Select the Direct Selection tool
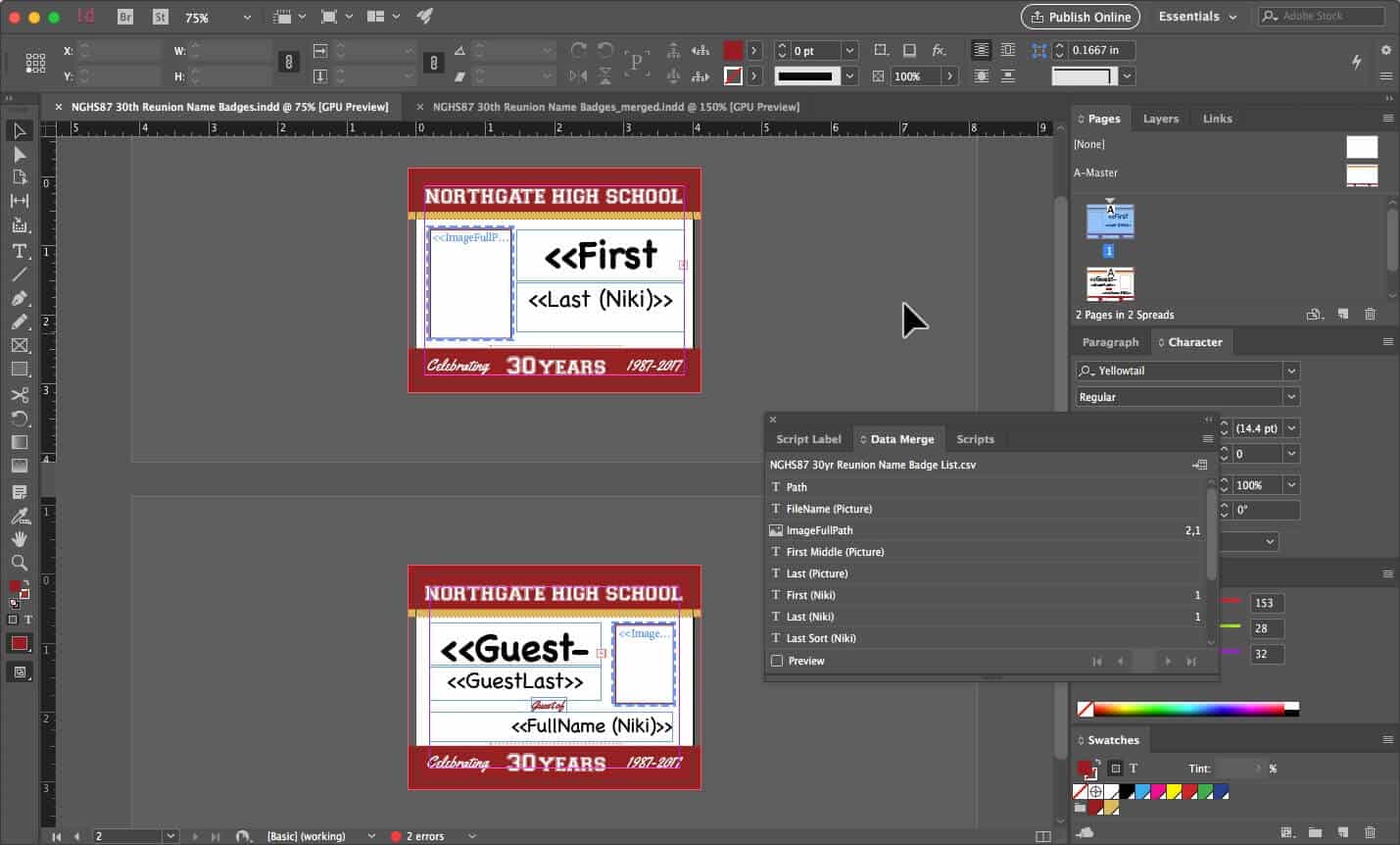Image resolution: width=1400 pixels, height=845 pixels. [x=20, y=154]
